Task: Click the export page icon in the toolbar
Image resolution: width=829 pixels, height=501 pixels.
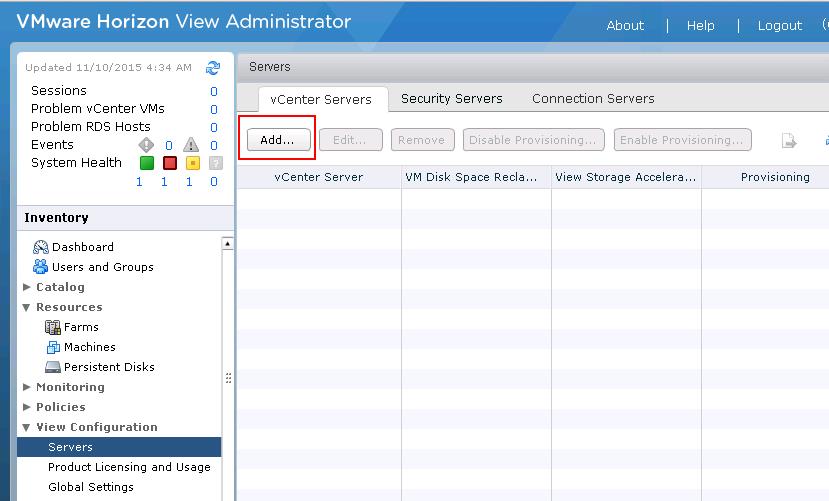Action: tap(789, 141)
